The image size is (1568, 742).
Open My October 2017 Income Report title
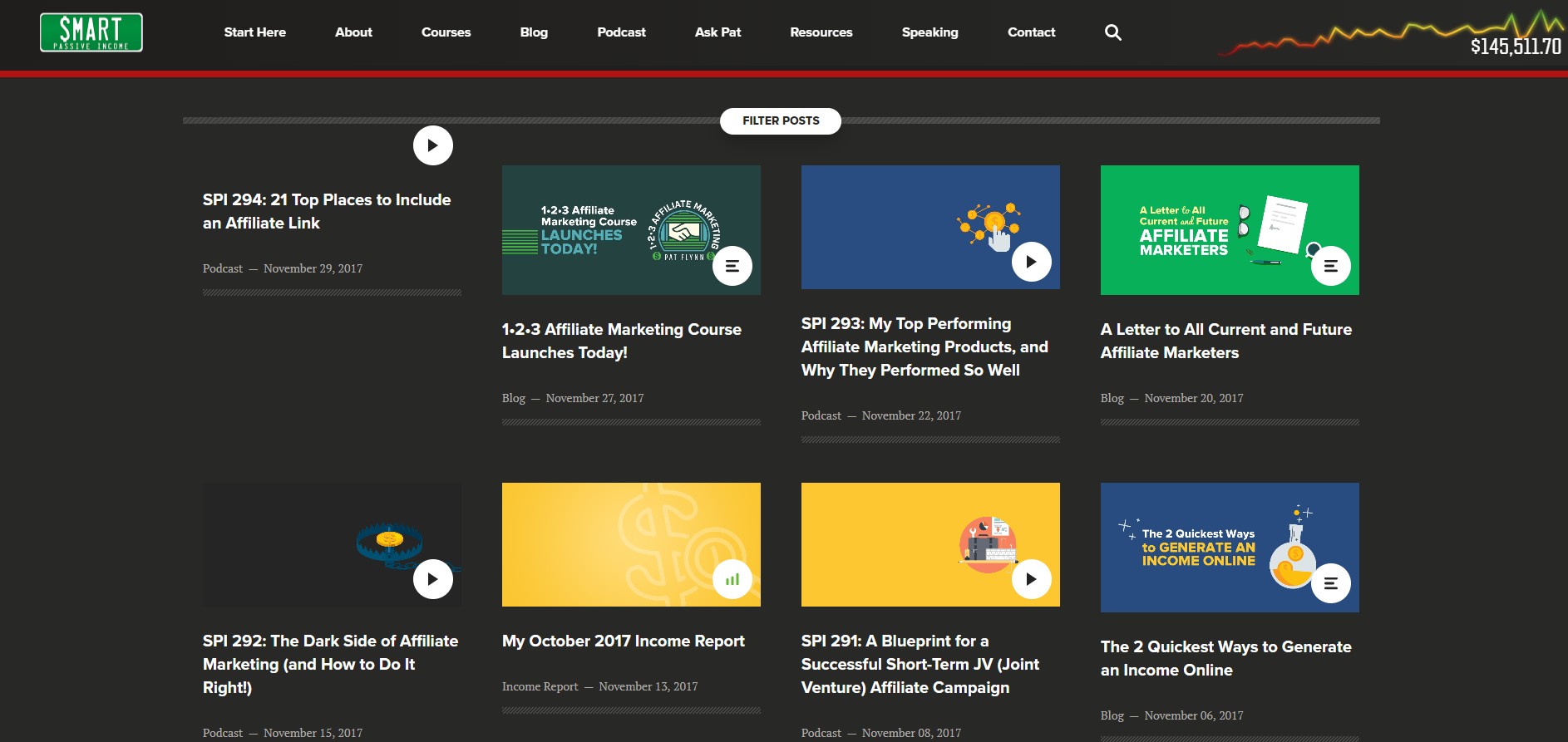(x=624, y=641)
